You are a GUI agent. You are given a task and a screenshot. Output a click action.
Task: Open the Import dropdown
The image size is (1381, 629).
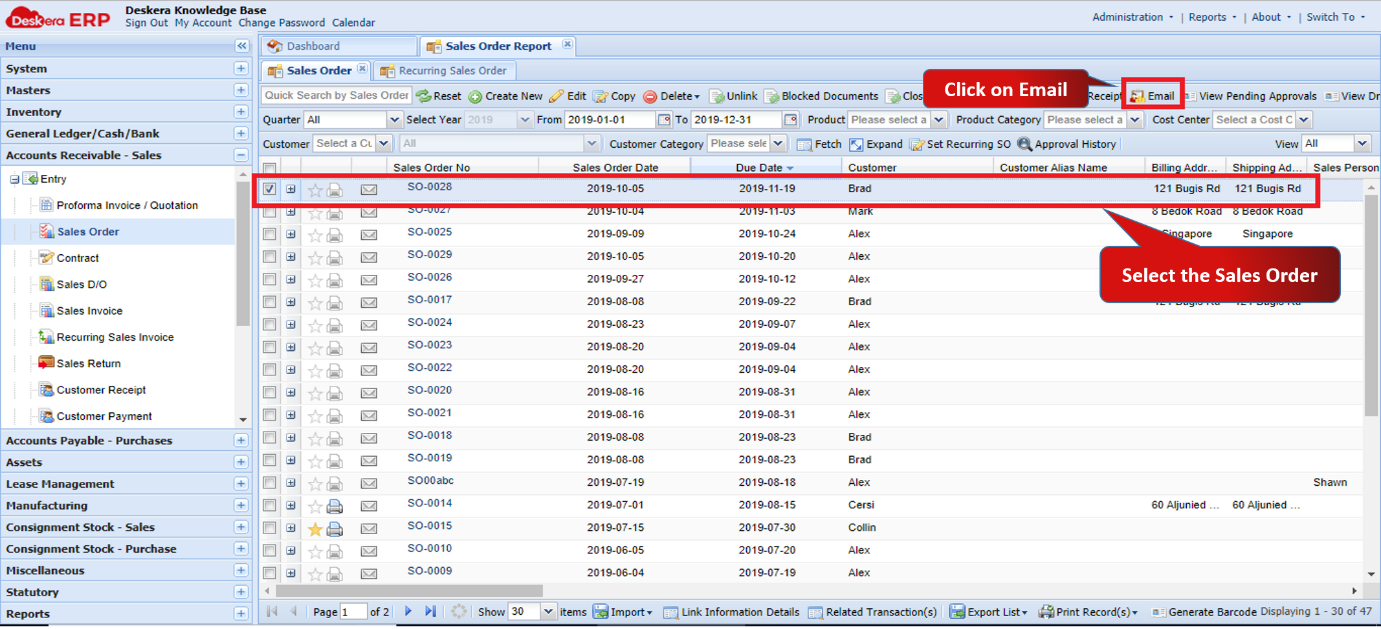pos(623,612)
